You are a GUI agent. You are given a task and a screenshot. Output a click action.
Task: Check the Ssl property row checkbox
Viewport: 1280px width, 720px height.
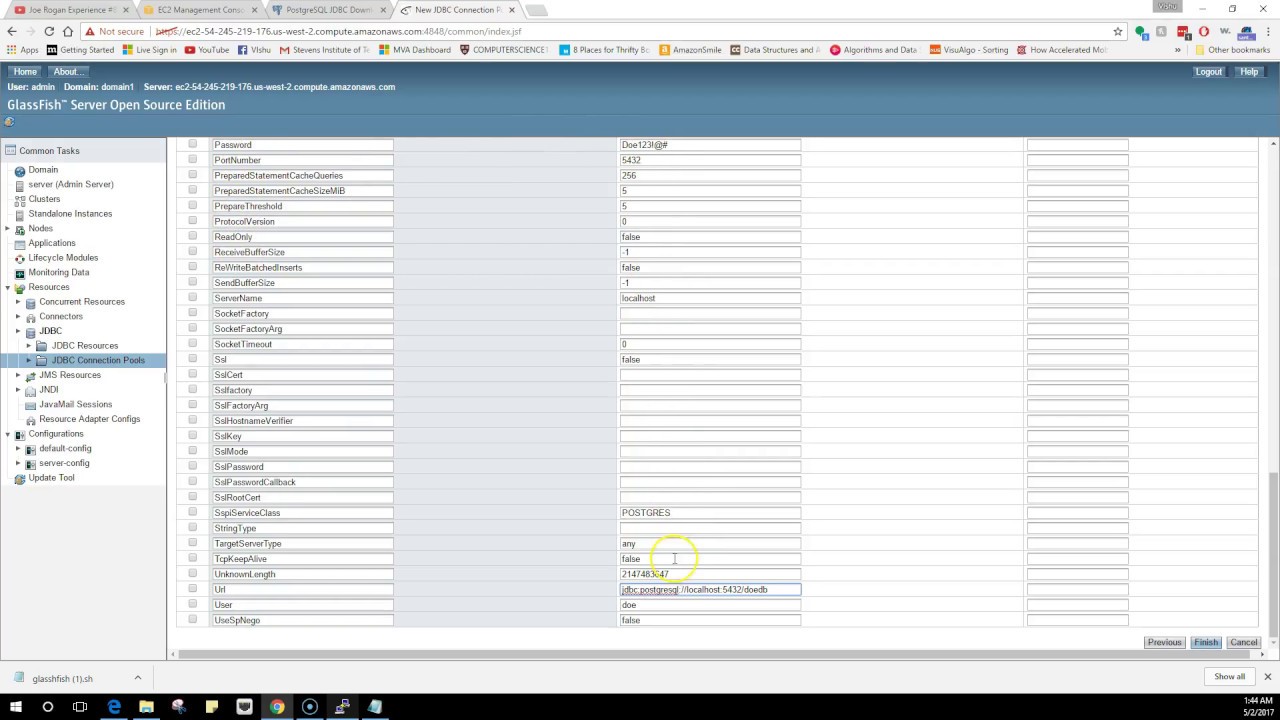[193, 358]
